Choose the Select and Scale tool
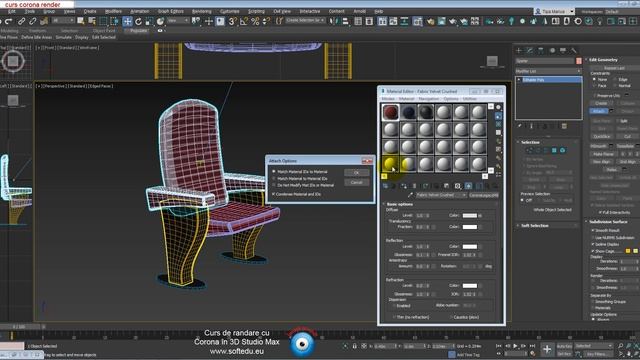 pos(149,21)
